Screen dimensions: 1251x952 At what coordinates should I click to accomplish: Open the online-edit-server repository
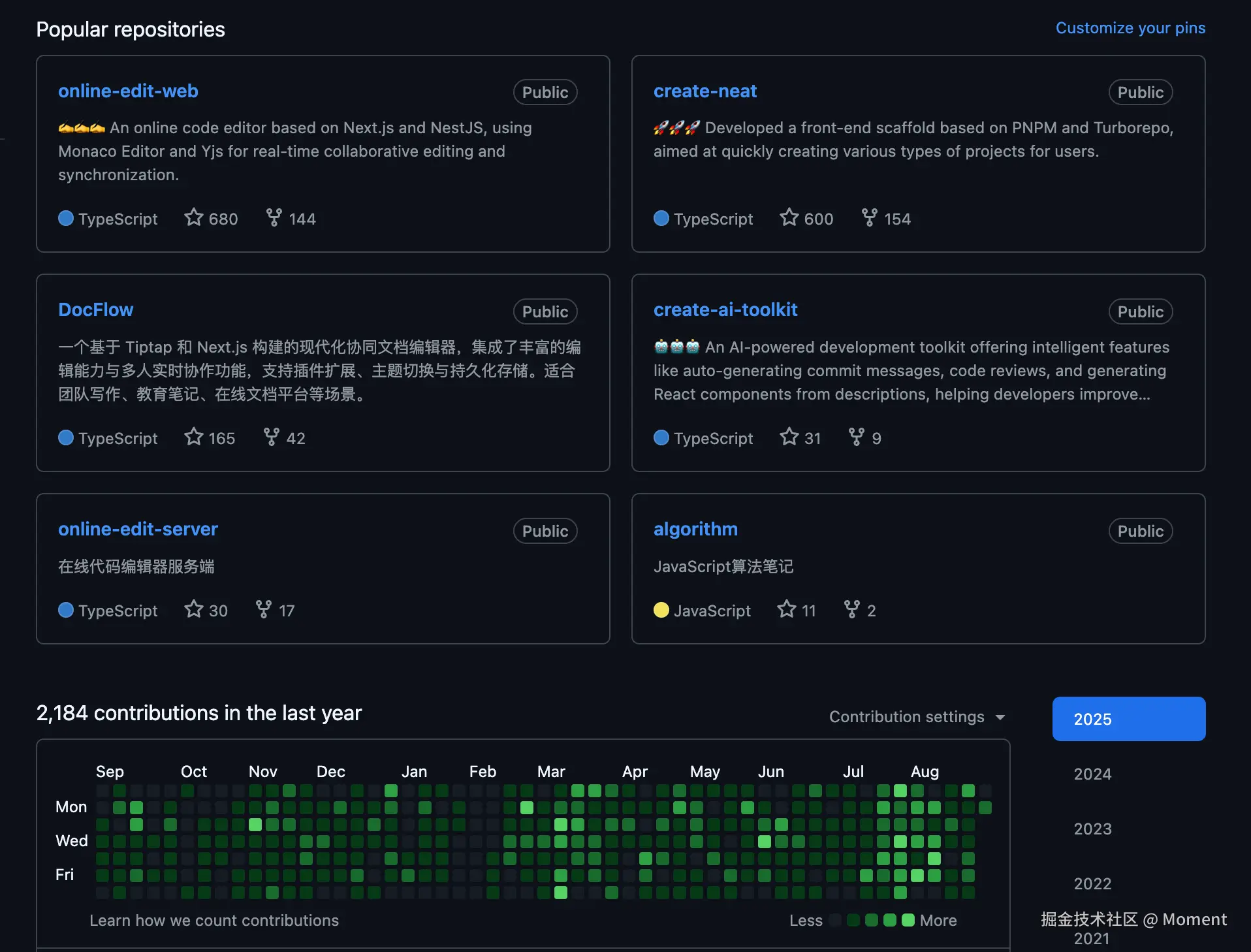click(x=138, y=529)
